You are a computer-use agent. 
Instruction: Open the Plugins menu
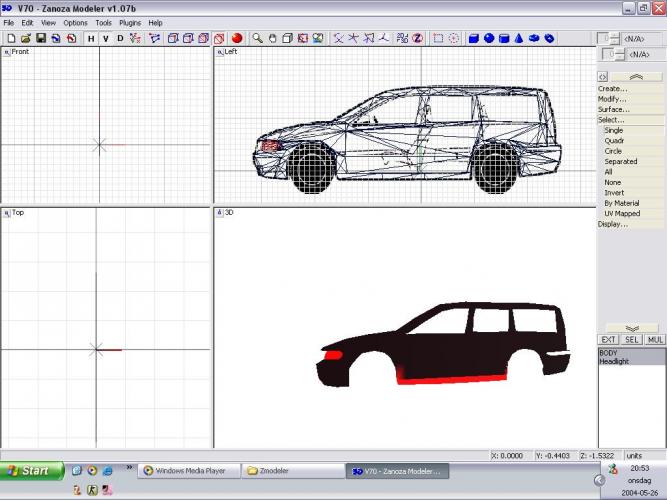(130, 22)
